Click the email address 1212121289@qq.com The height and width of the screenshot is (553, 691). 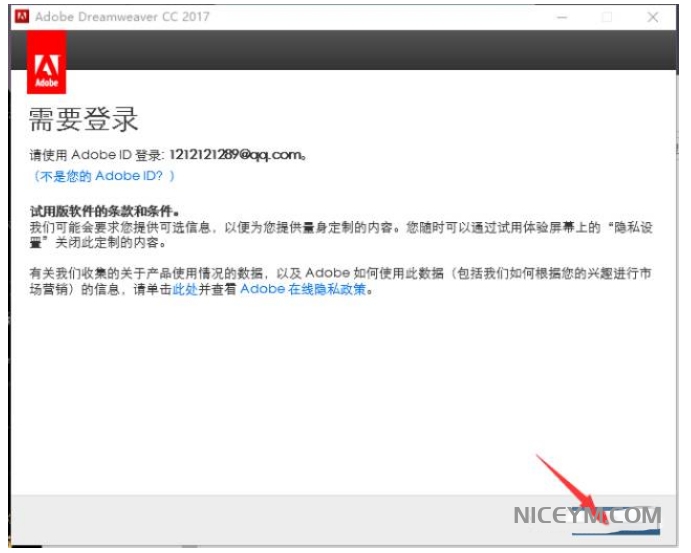[x=236, y=155]
